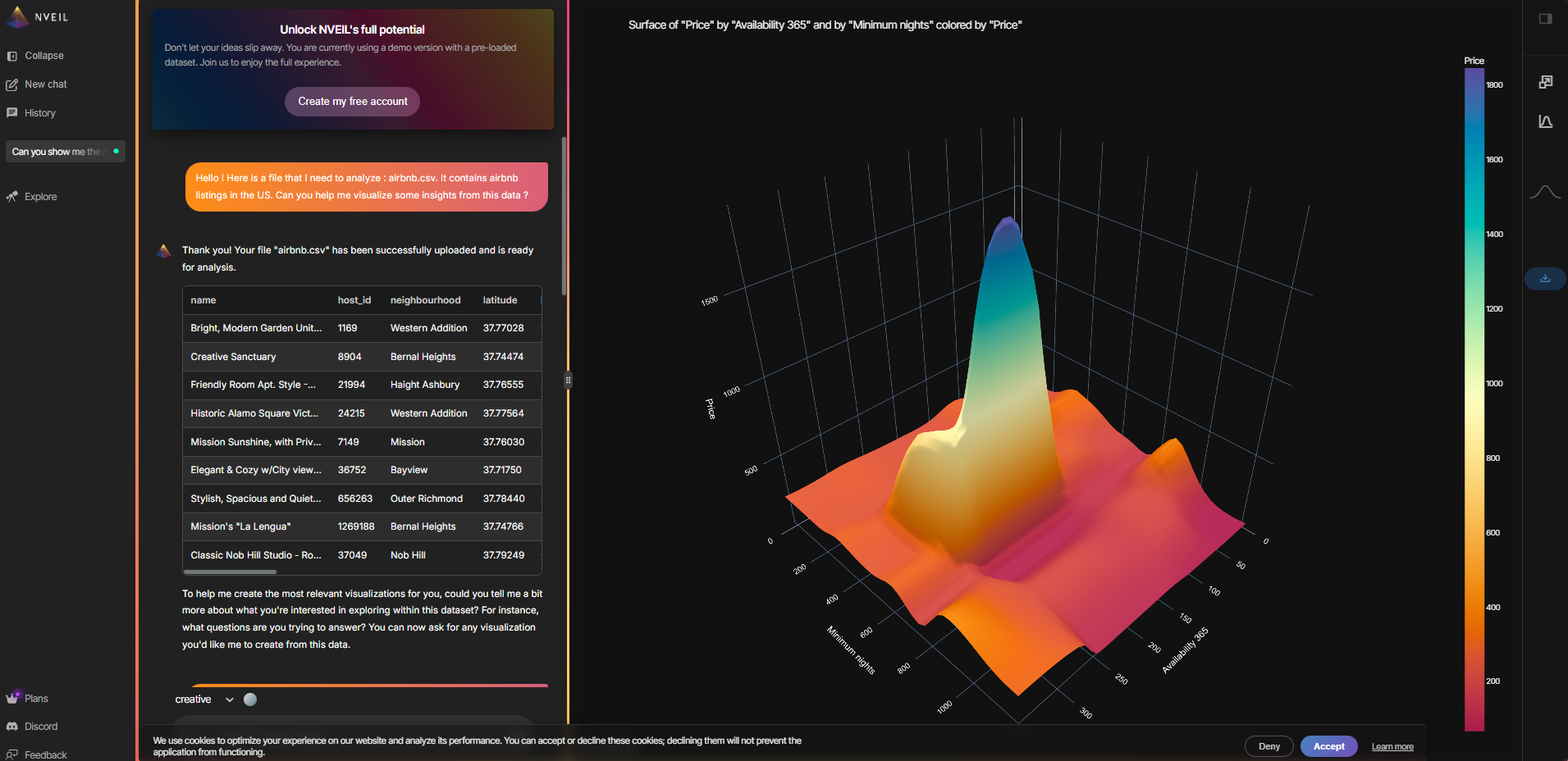Toggle the right side panel icon
Viewport: 1568px width, 761px height.
(x=1545, y=19)
